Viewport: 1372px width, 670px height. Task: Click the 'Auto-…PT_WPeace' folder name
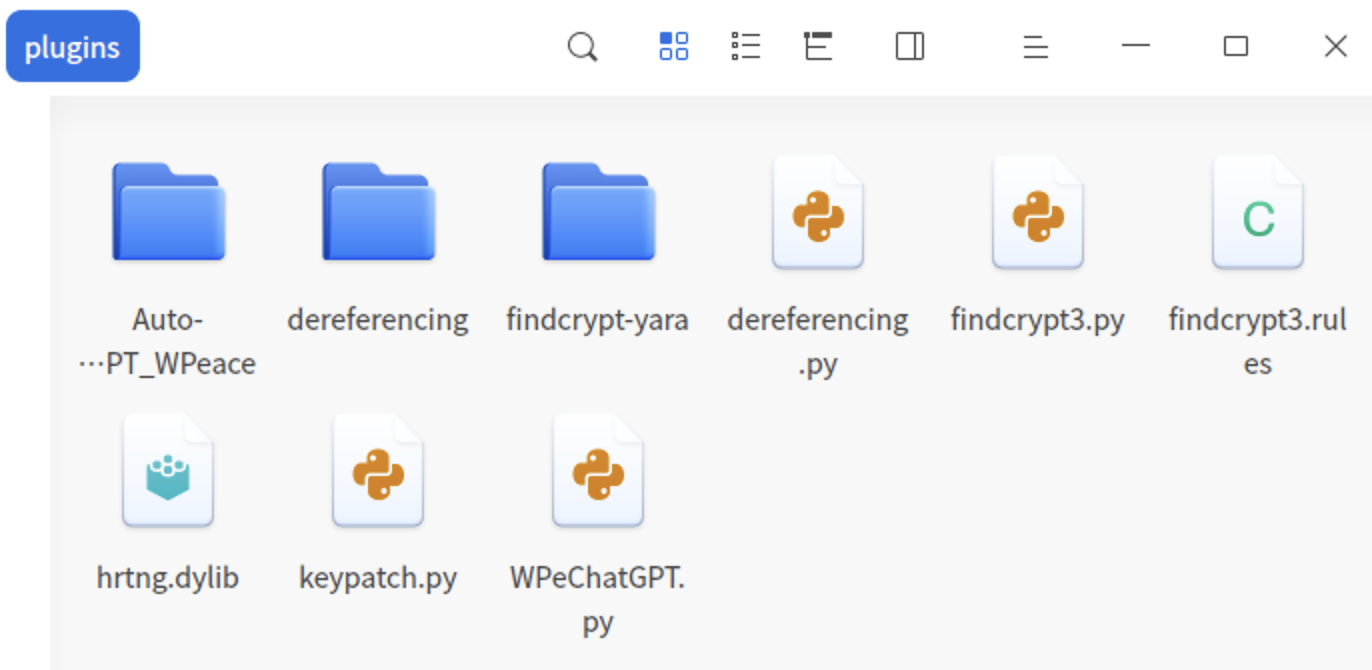click(168, 342)
